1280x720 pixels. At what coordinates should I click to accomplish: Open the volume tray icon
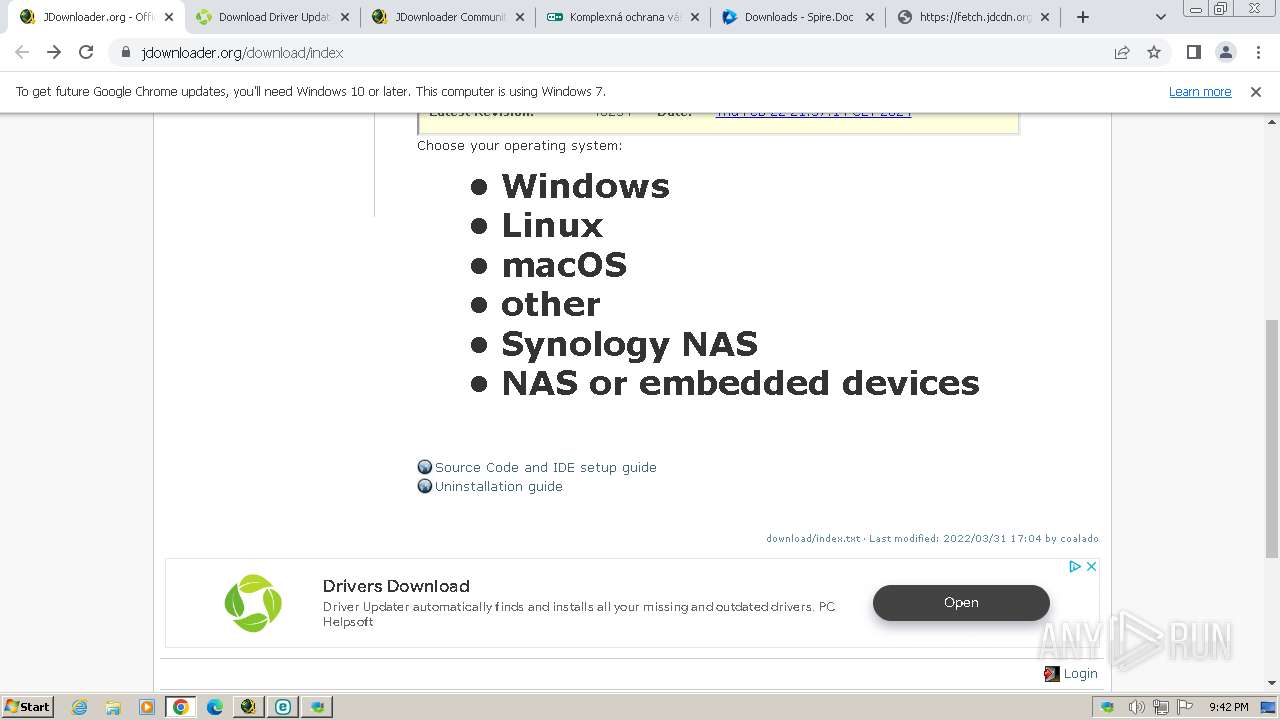click(x=1136, y=707)
